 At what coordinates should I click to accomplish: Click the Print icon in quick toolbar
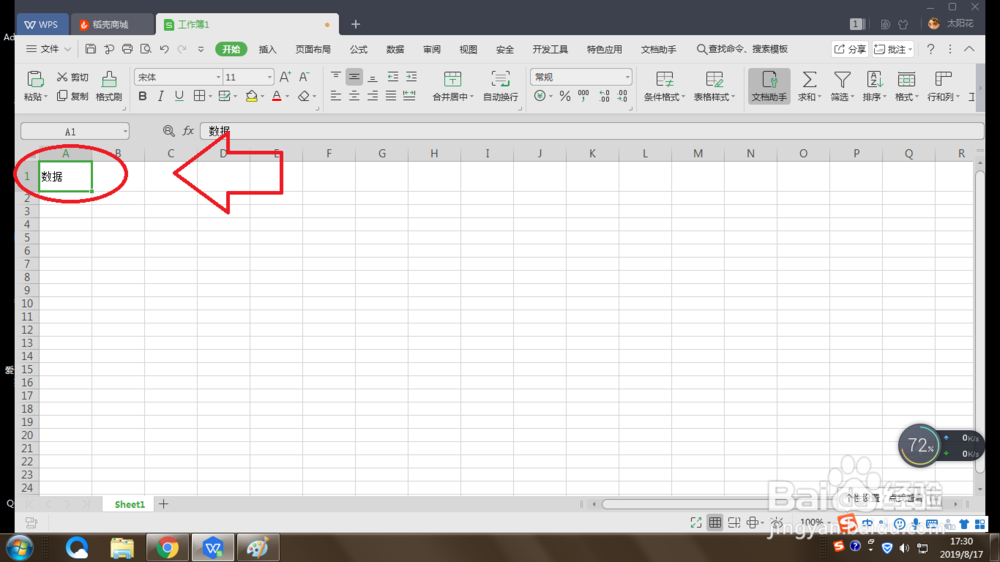[128, 49]
